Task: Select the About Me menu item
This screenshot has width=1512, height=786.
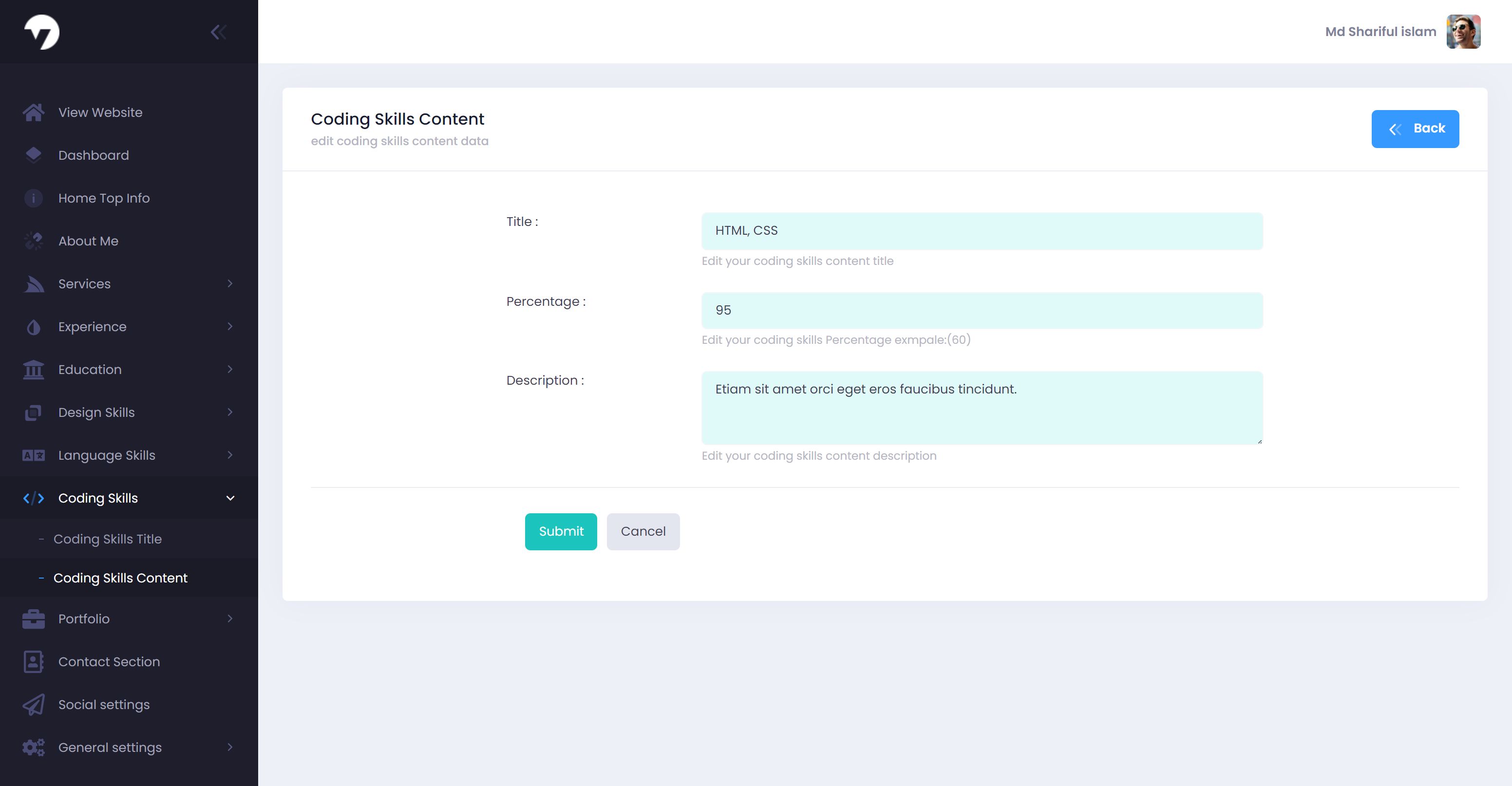Action: 88,241
